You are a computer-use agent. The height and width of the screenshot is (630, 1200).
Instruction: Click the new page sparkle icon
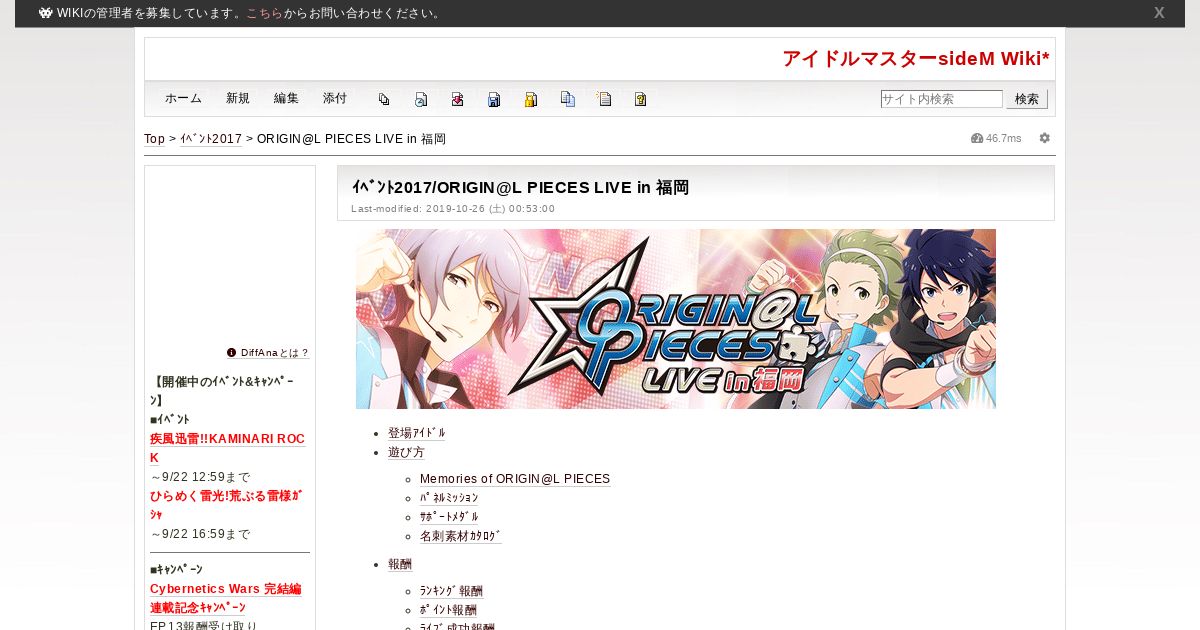click(604, 99)
